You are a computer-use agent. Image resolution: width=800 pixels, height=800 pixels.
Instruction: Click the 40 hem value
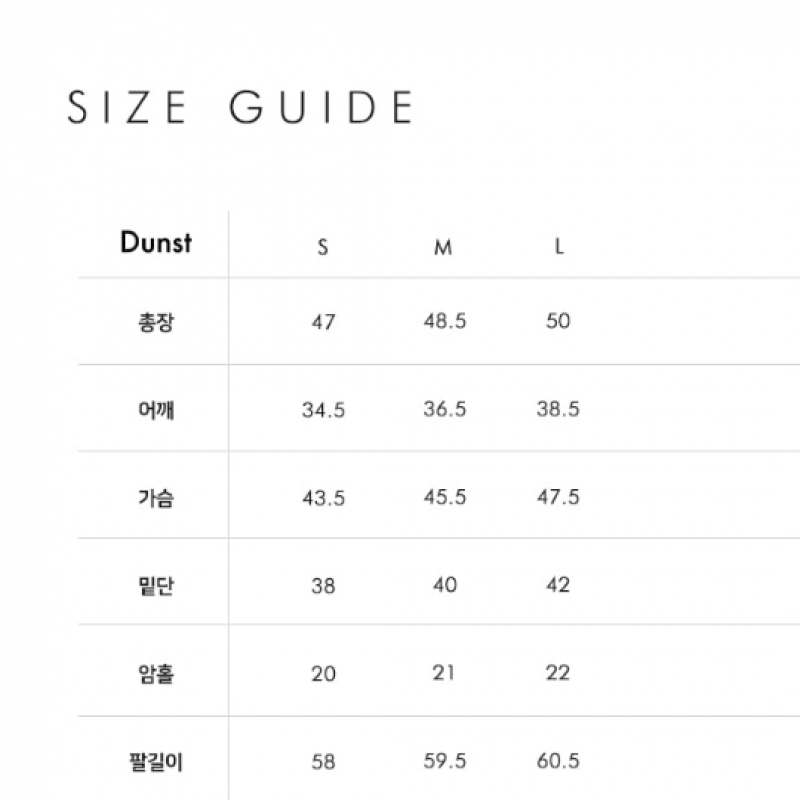(445, 585)
